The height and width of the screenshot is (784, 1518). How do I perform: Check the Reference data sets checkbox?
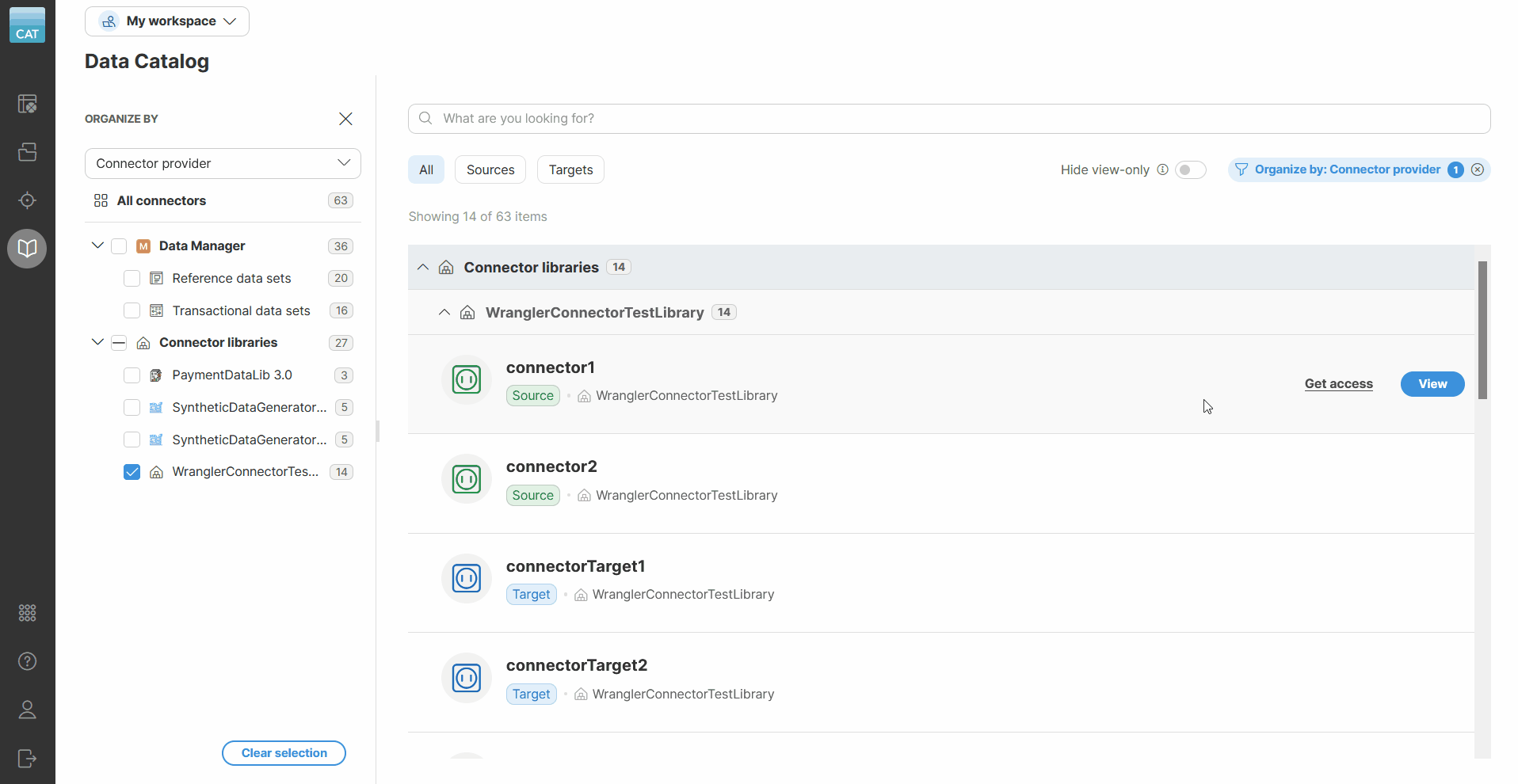pos(132,278)
